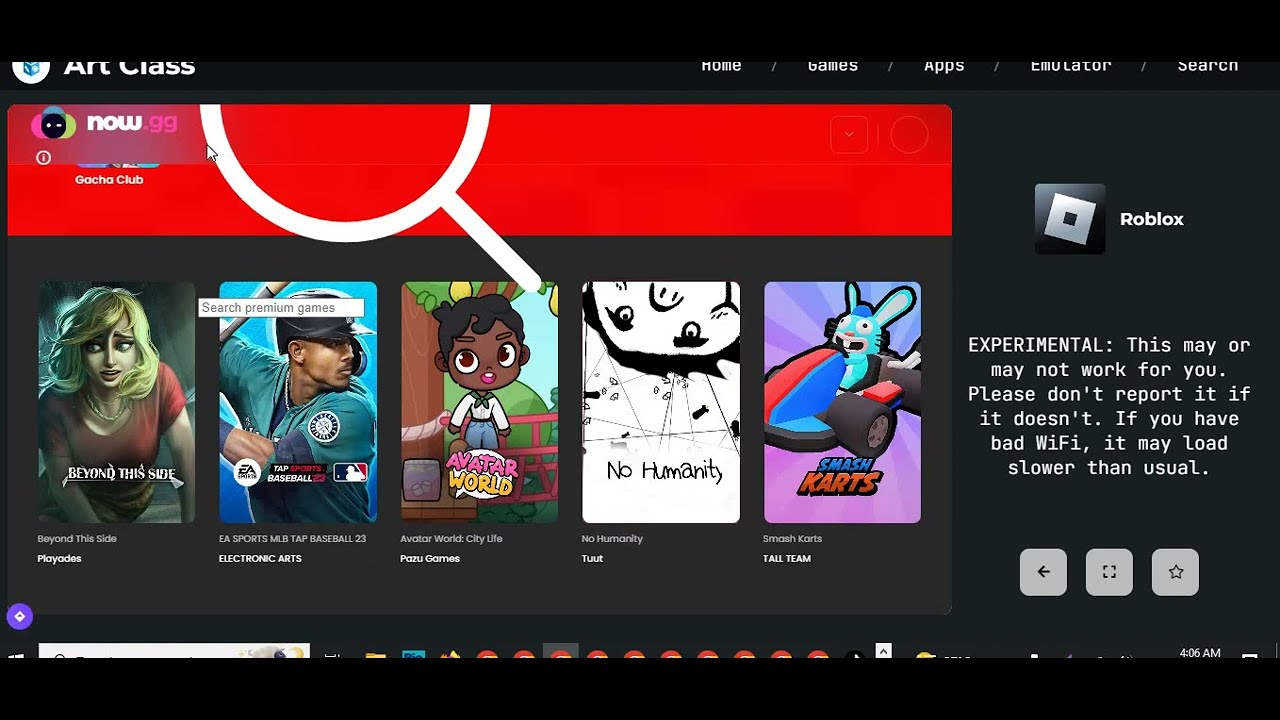Click the Roblox app icon

tap(1070, 219)
